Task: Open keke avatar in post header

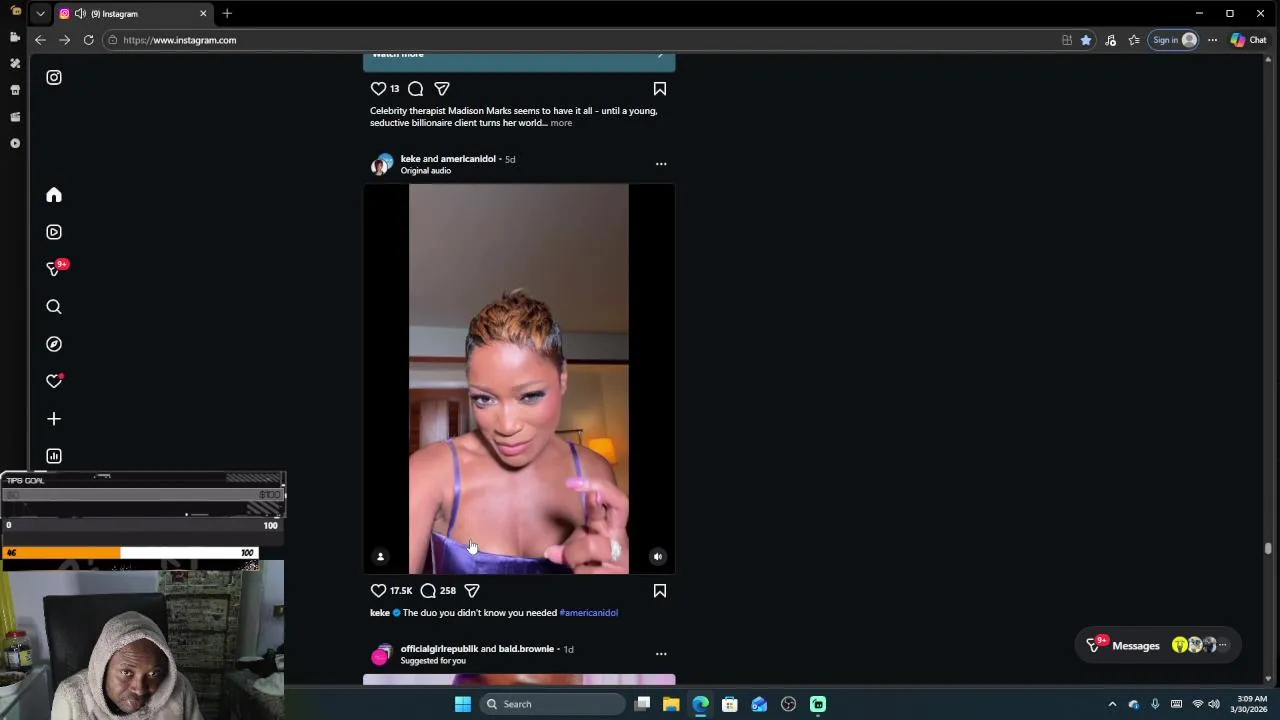Action: click(381, 164)
